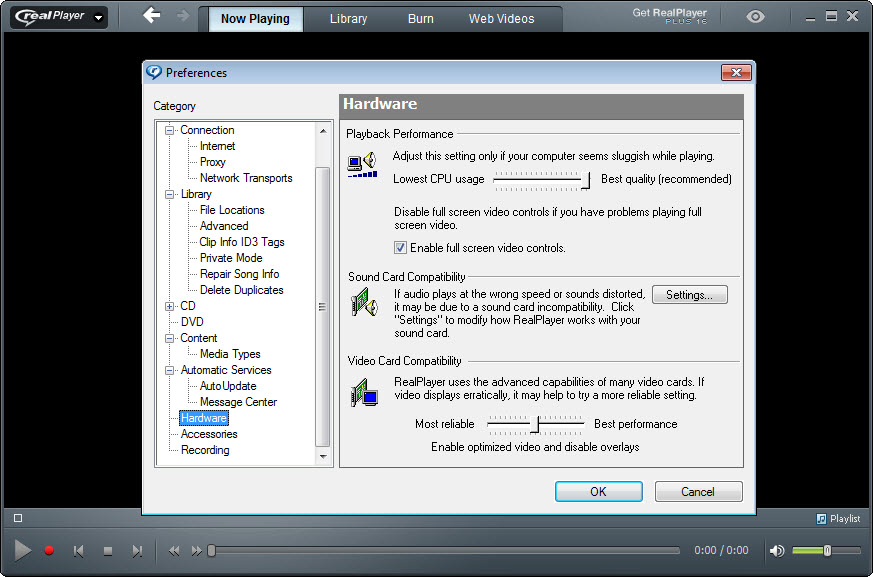Click the red Record button
The height and width of the screenshot is (577, 873).
[49, 551]
